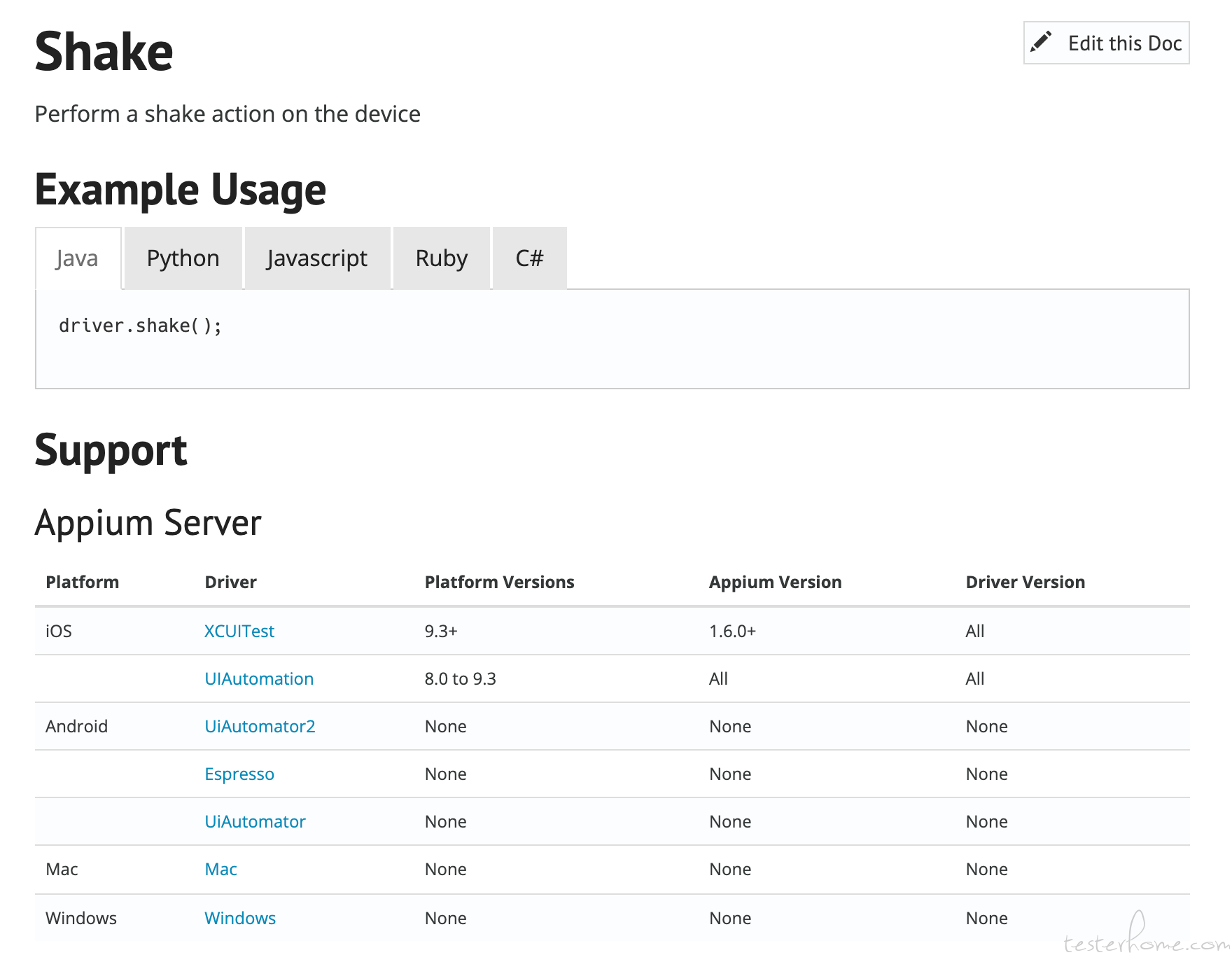The height and width of the screenshot is (969, 1232).
Task: Click the pencil icon beside Edit this Doc
Action: (x=1041, y=42)
